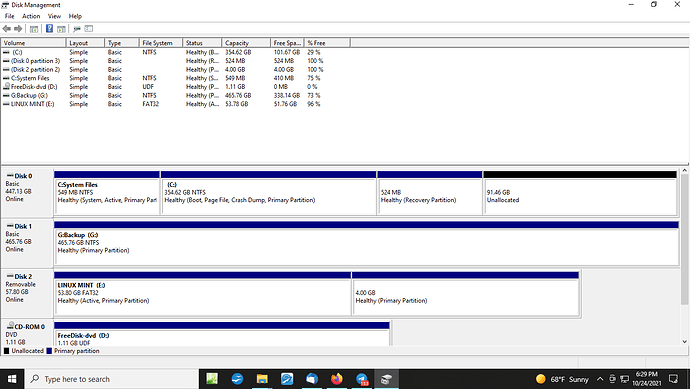Click the File System column header
690x389 pixels.
click(x=161, y=43)
